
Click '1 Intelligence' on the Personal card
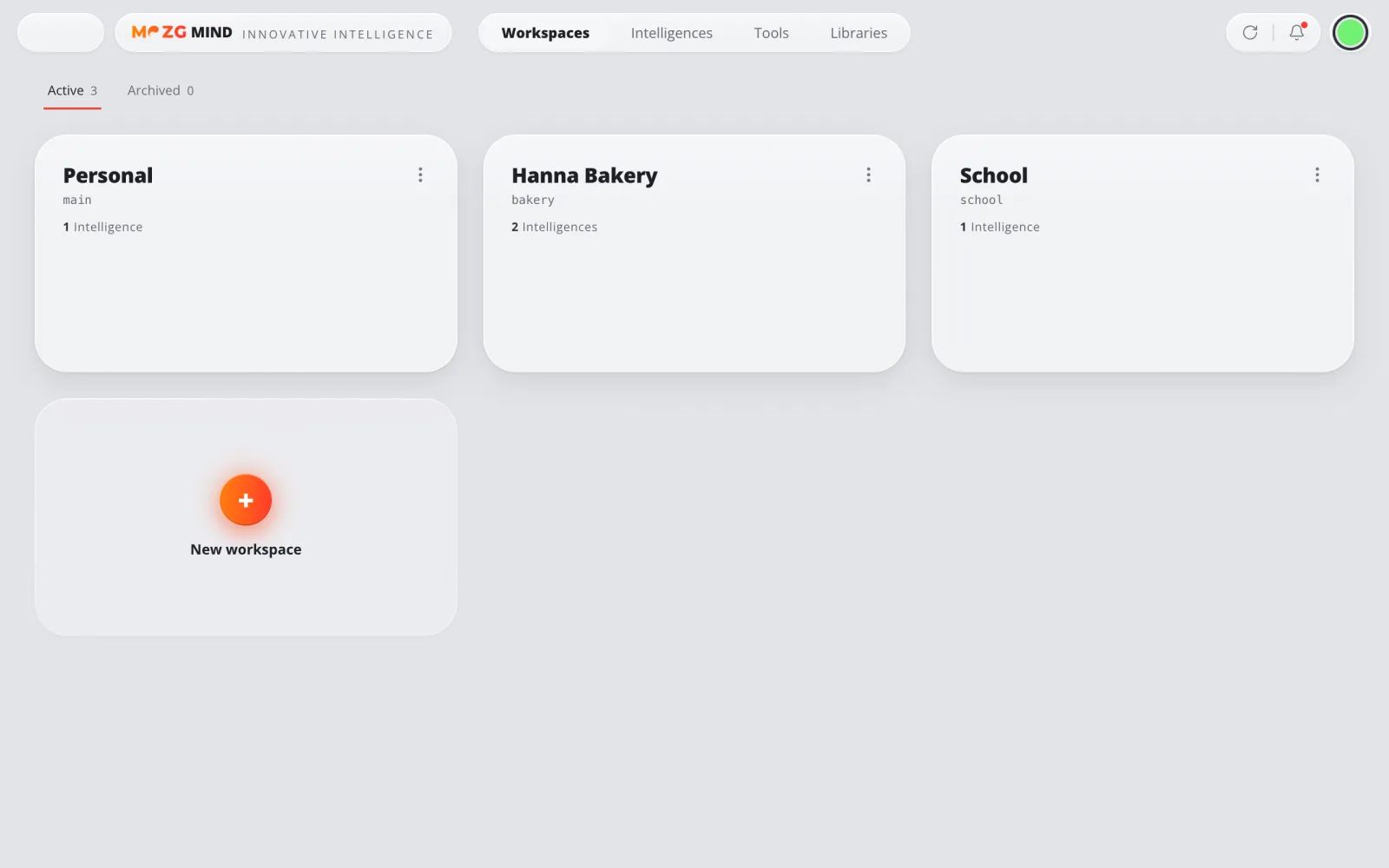pyautogui.click(x=102, y=227)
